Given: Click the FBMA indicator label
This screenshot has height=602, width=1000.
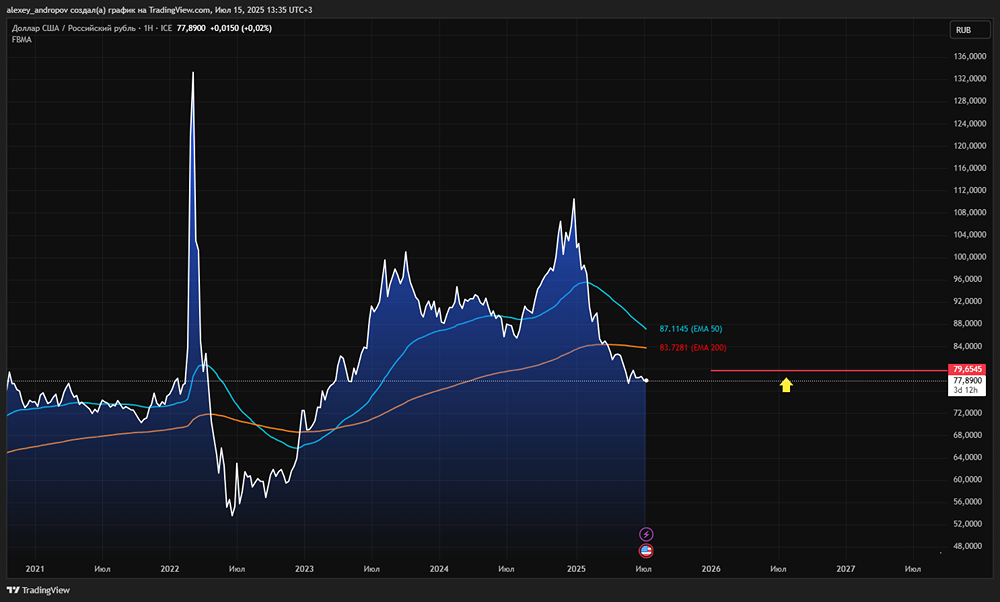Looking at the screenshot, I should (22, 40).
